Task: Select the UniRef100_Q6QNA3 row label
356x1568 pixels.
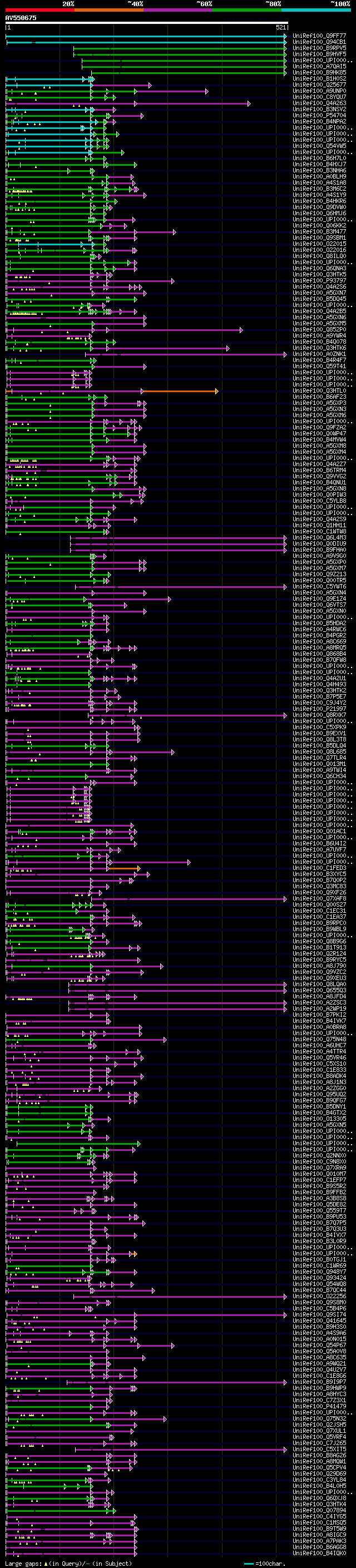Action: 319,269
